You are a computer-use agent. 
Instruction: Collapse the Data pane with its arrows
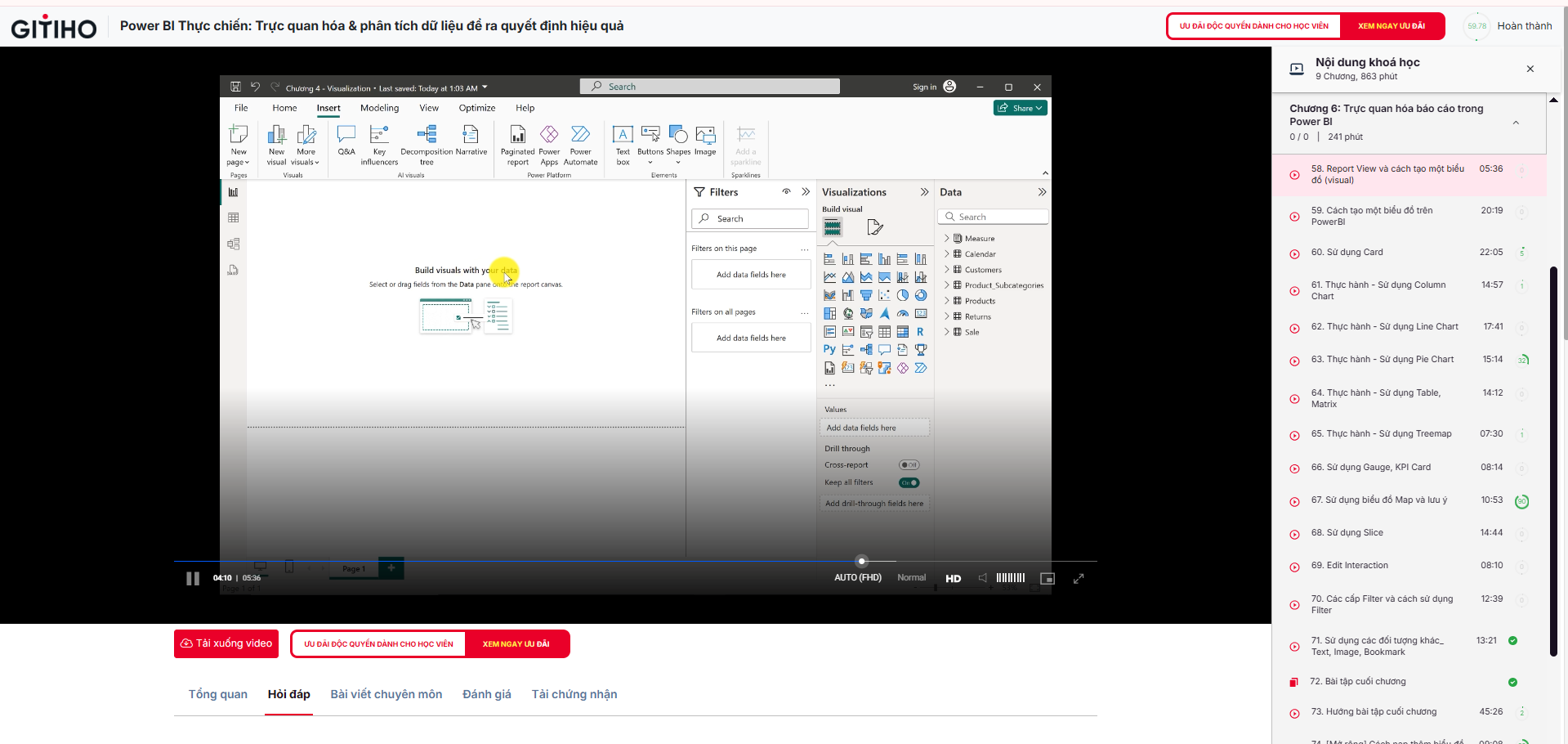[1042, 192]
